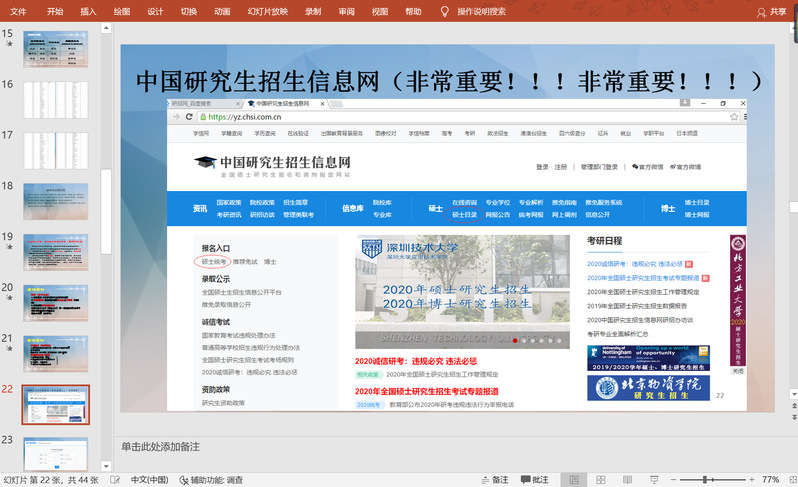Click the zoom in plus icon

pyautogui.click(x=750, y=480)
